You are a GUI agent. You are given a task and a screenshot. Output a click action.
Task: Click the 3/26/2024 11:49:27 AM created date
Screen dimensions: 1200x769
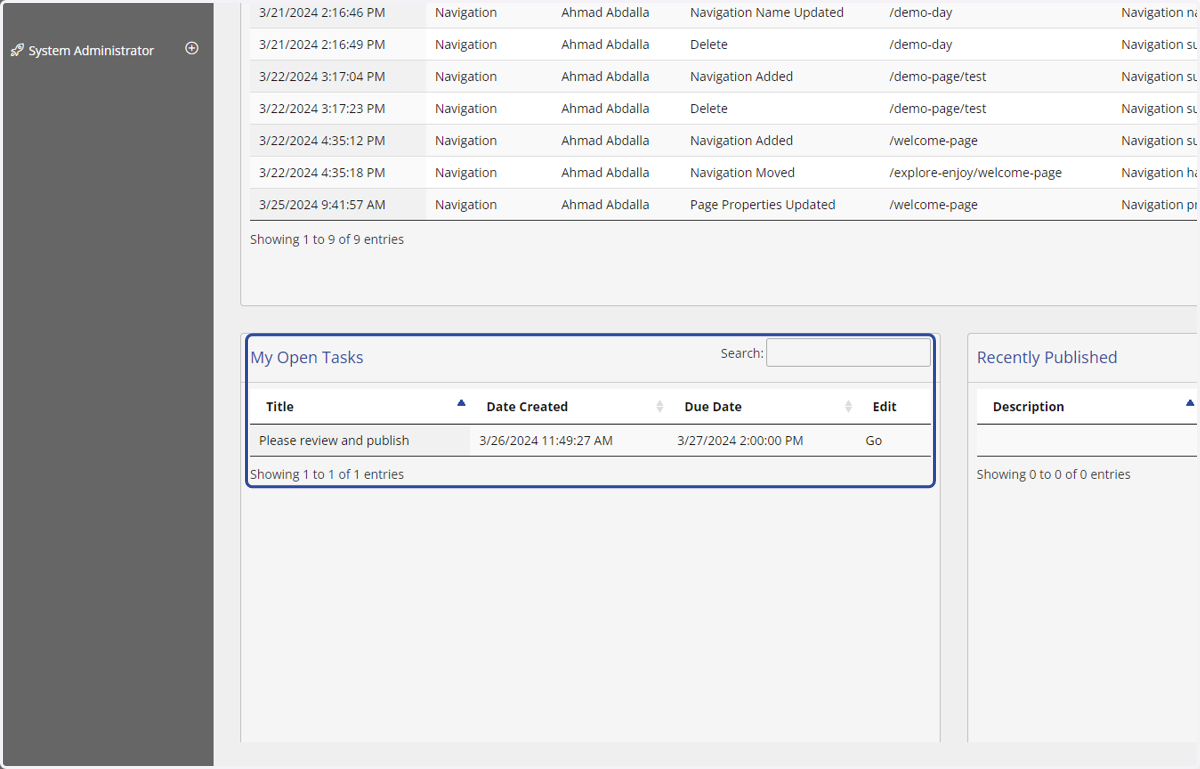(546, 440)
